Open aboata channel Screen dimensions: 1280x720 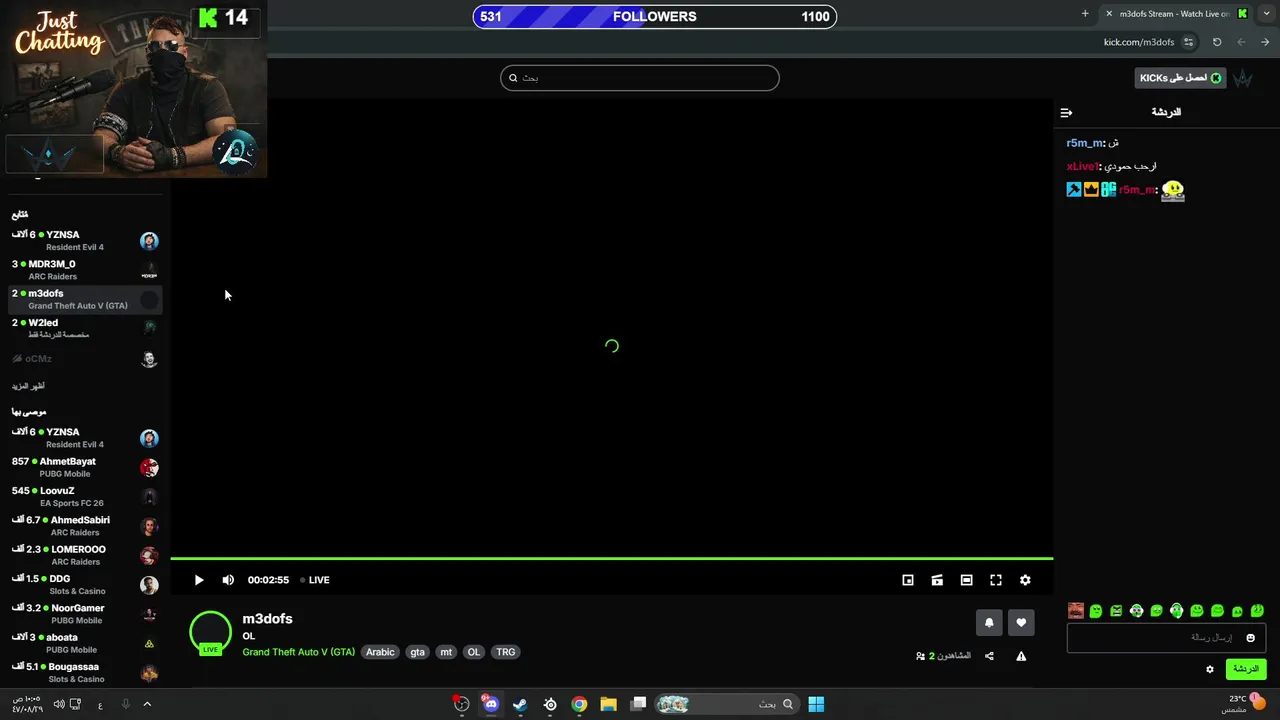click(85, 643)
